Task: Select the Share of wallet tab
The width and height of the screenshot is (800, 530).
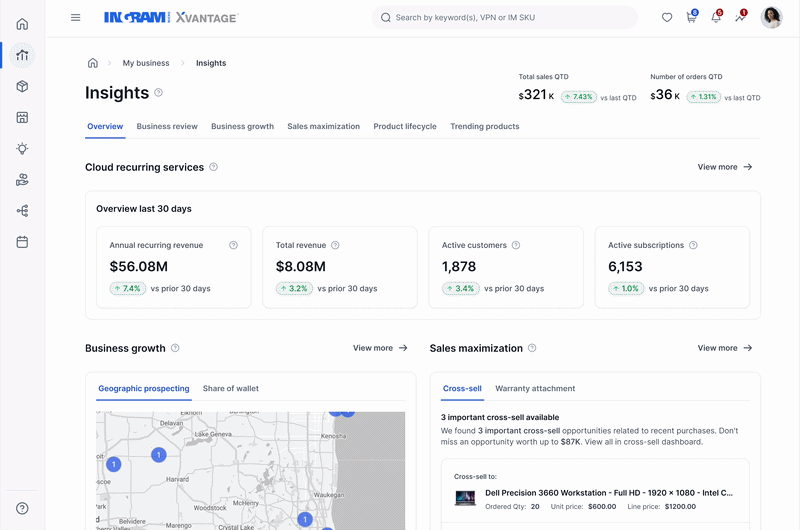Action: 231,389
